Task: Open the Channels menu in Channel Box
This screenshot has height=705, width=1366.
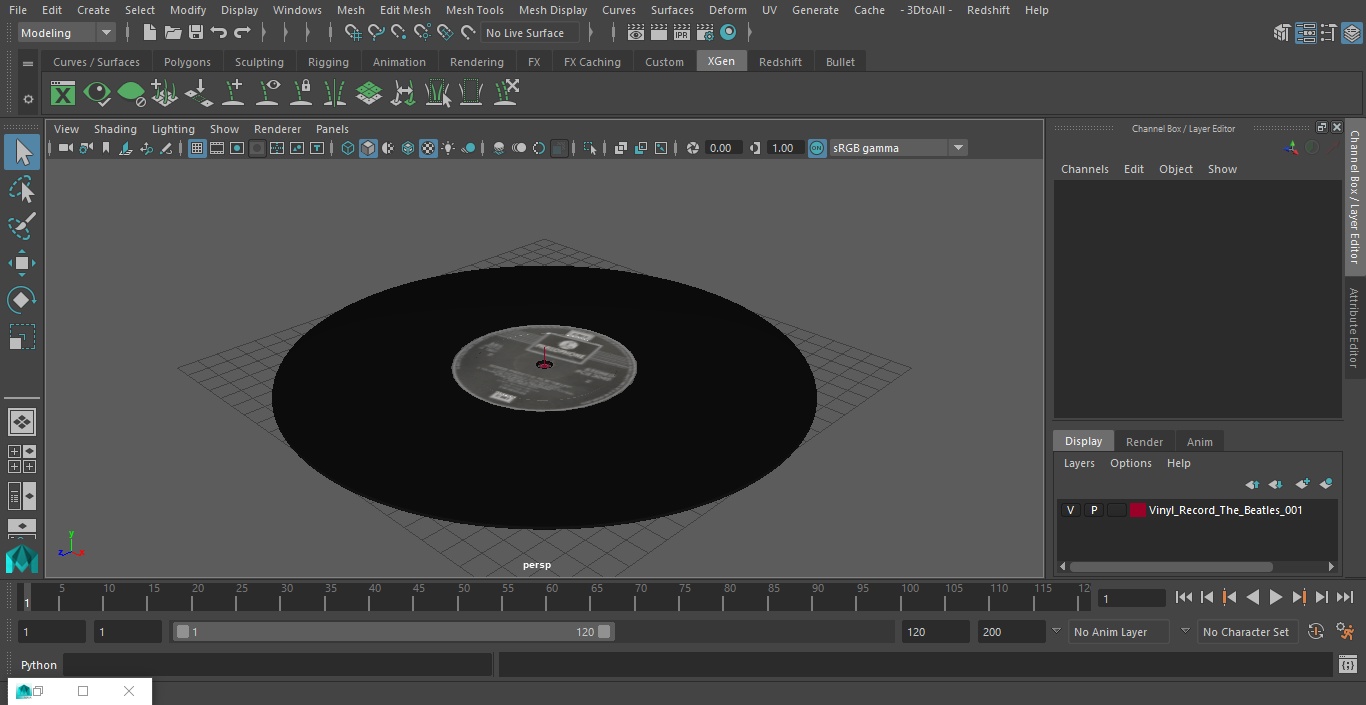Action: (1084, 169)
